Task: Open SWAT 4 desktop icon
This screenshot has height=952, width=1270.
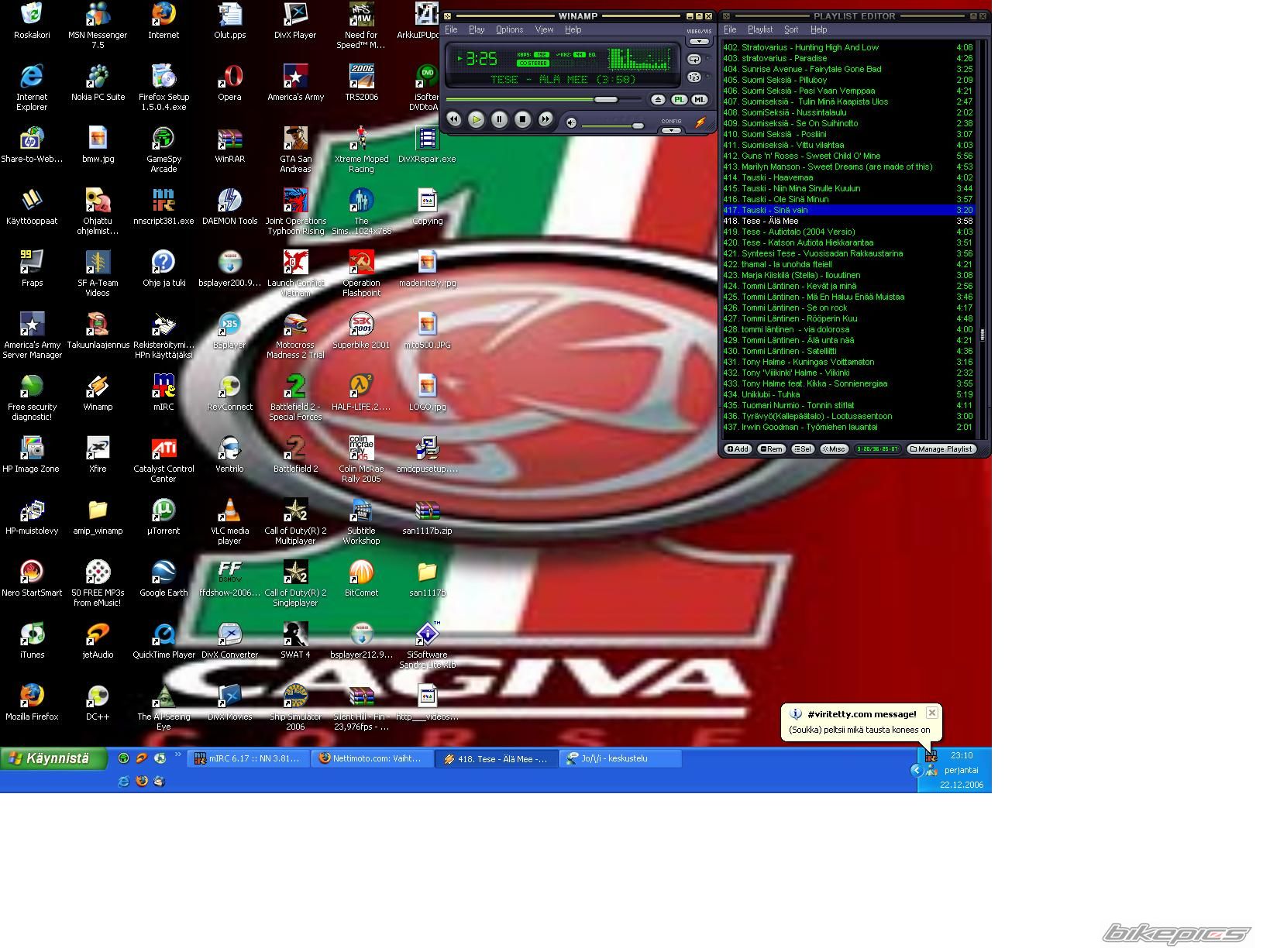Action: tap(295, 640)
